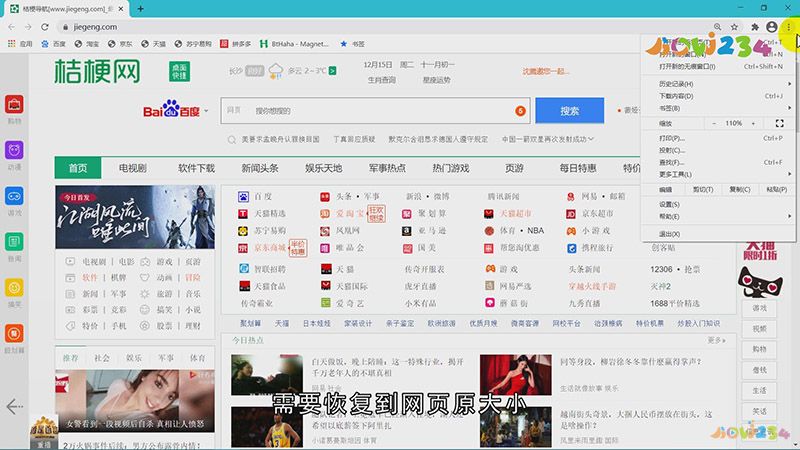Screen dimensions: 800x450
Task: Select the 热门游戏 navigation tab
Action: [451, 168]
